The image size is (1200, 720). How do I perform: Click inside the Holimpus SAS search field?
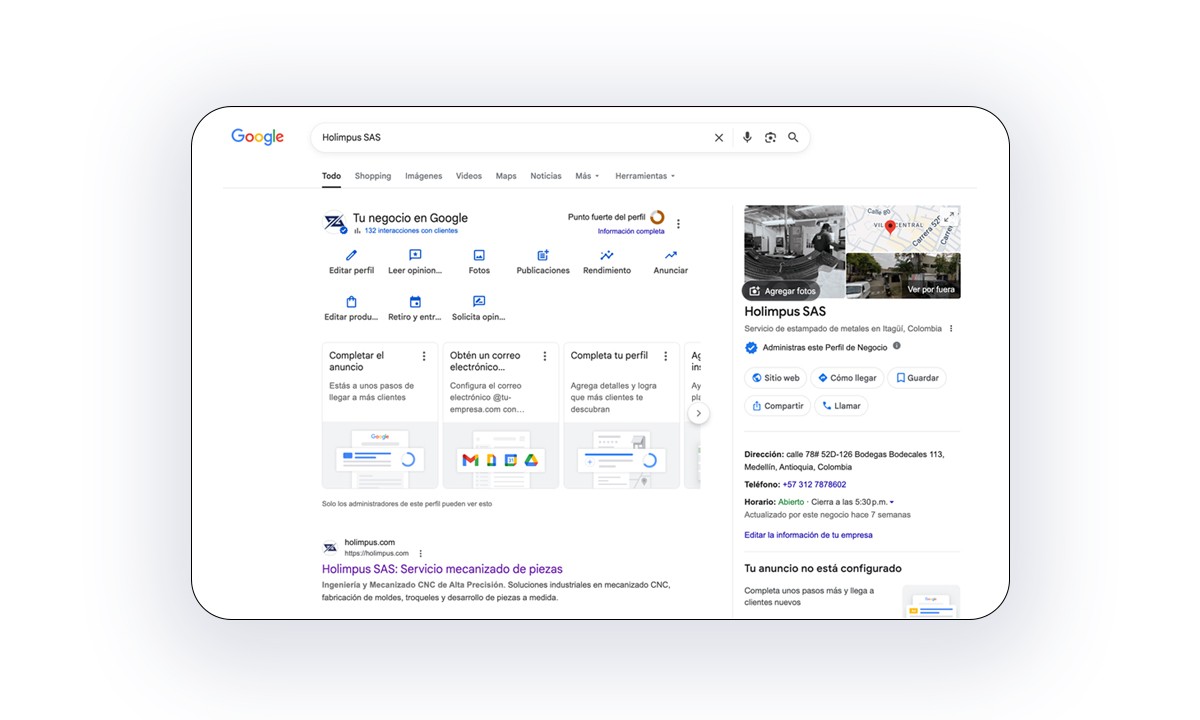coord(510,138)
